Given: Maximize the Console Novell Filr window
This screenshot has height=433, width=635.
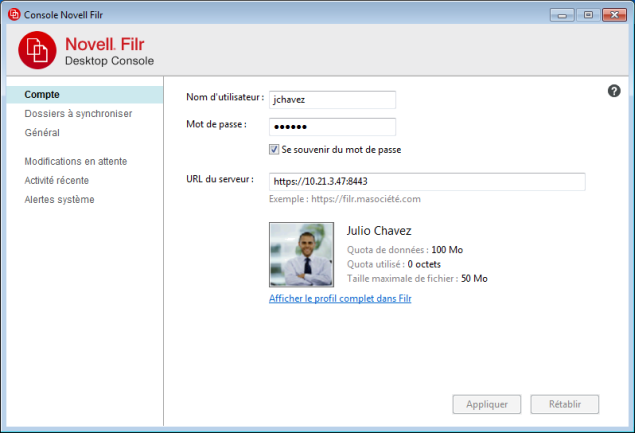Looking at the screenshot, I should [x=587, y=14].
